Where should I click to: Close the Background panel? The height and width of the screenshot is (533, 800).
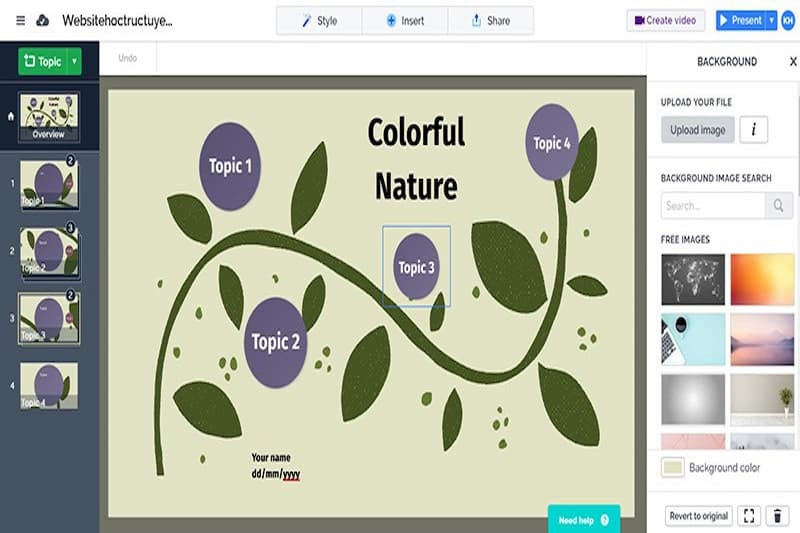click(x=793, y=61)
